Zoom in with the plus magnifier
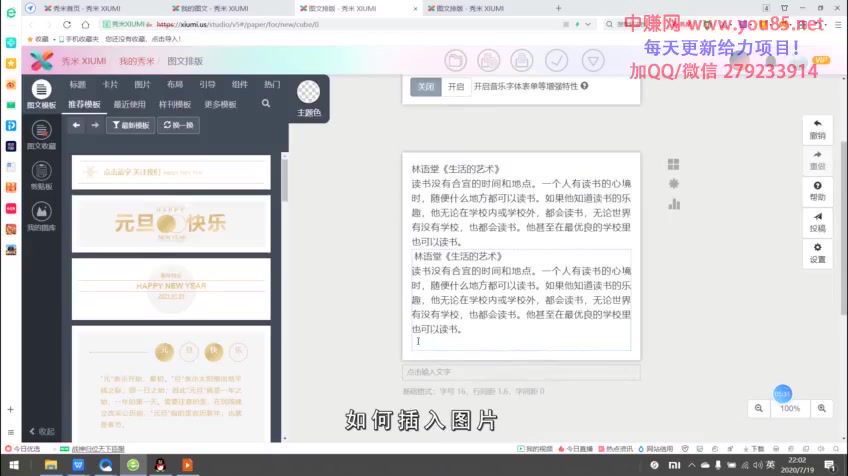This screenshot has width=848, height=476. tap(822, 408)
